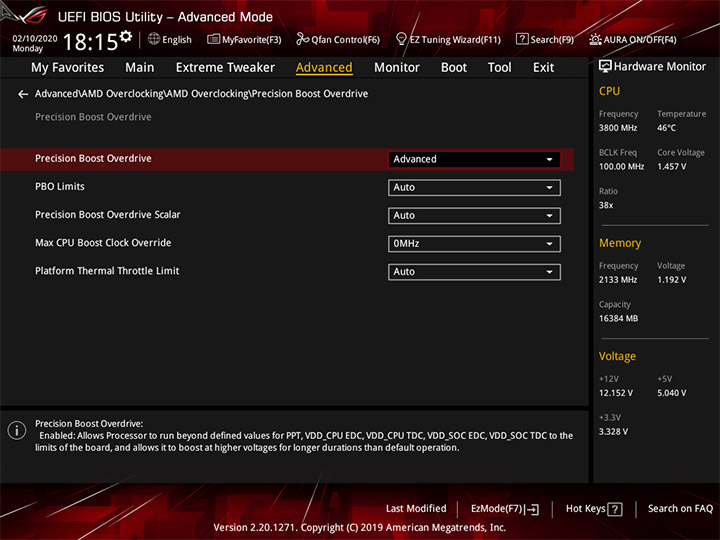720x540 pixels.
Task: Click the settings gear icon beside the clock
Action: pyautogui.click(x=126, y=36)
